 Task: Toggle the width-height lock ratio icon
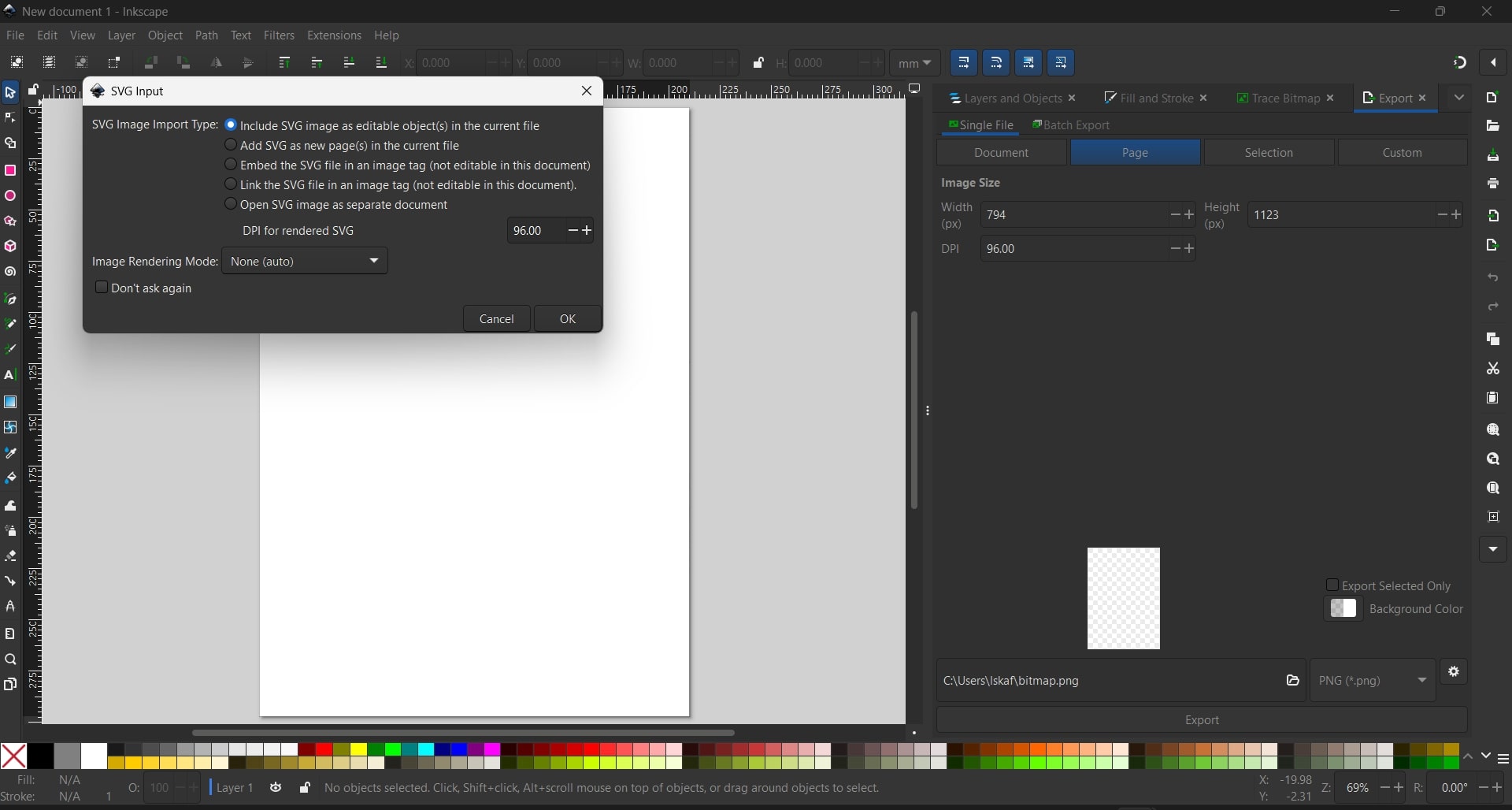pos(758,63)
